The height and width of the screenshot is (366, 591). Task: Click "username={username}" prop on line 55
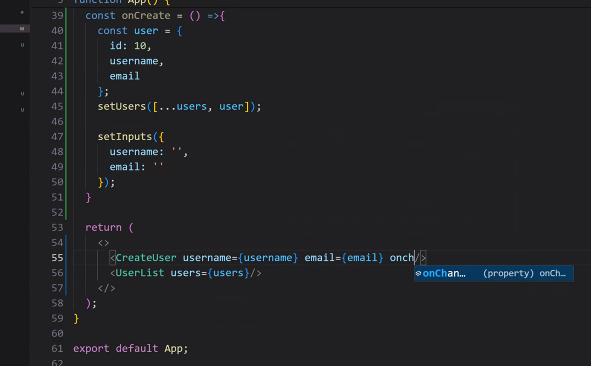240,258
